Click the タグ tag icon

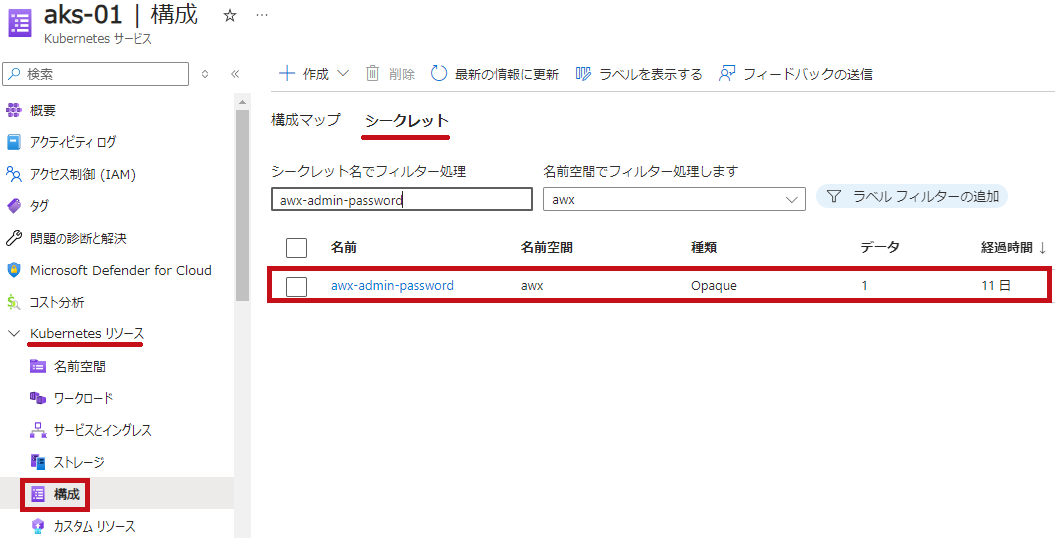13,206
